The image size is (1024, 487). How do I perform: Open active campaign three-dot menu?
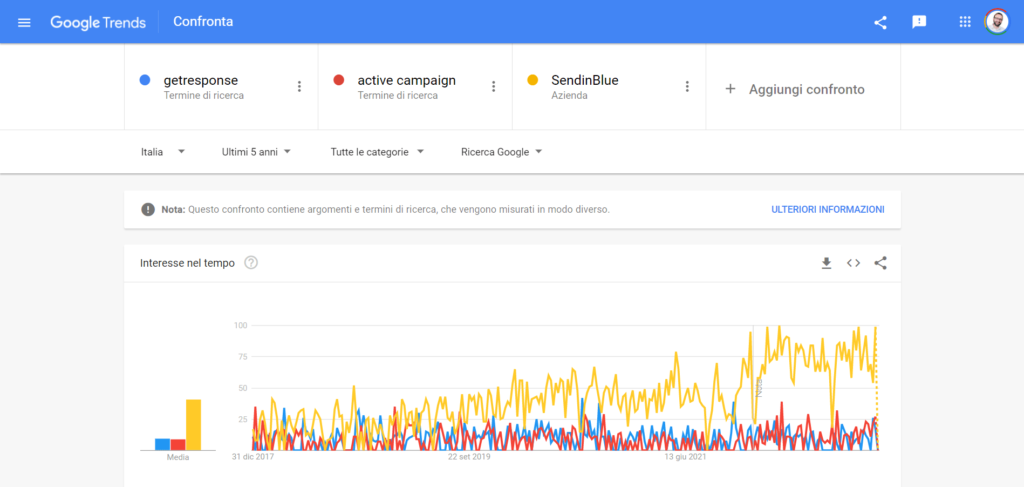(493, 86)
